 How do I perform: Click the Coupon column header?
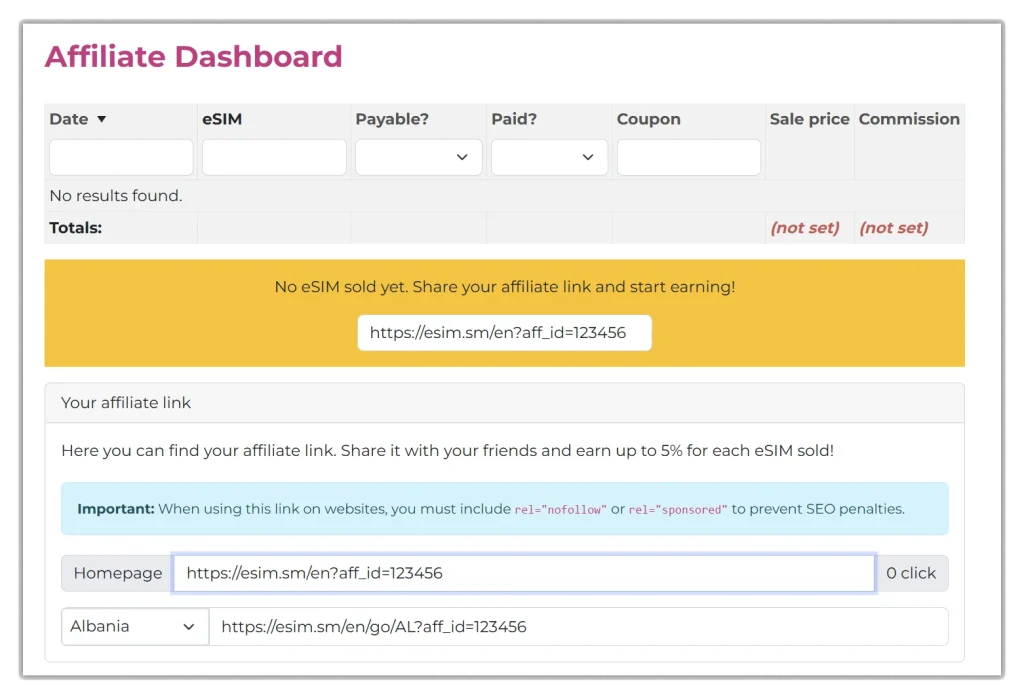click(x=648, y=119)
